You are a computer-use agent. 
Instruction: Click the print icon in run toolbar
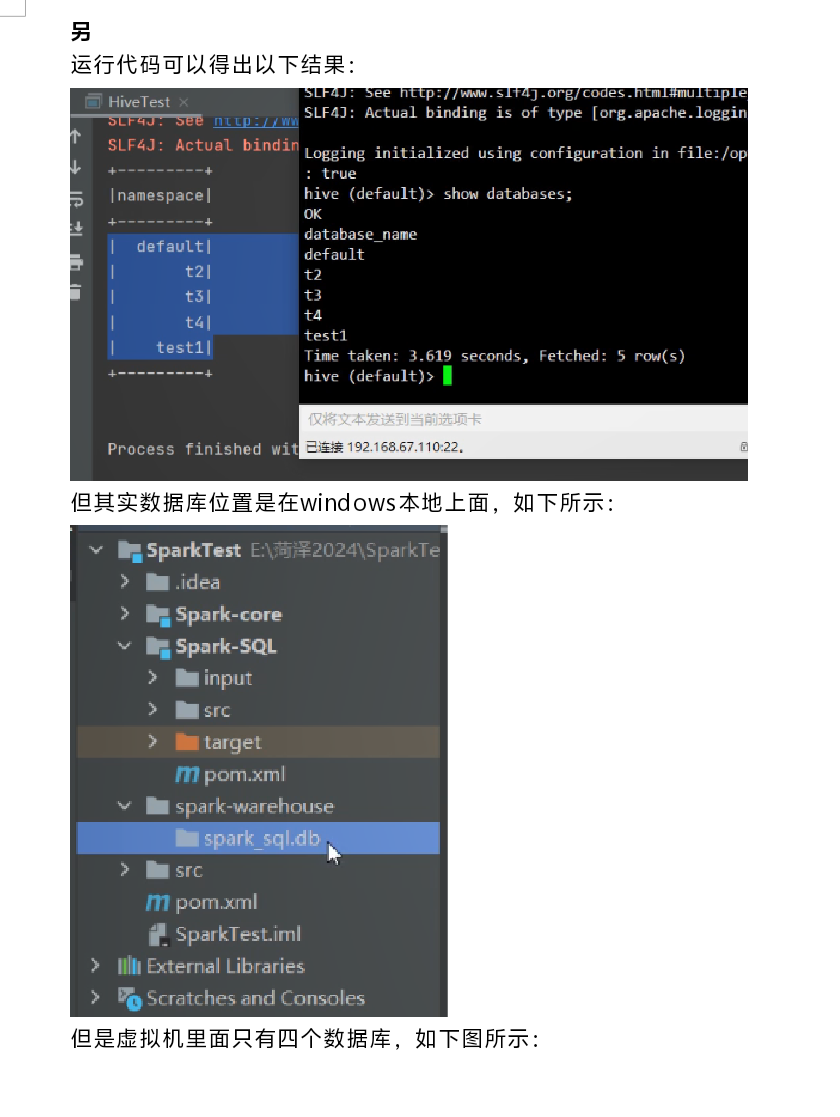[x=76, y=262]
